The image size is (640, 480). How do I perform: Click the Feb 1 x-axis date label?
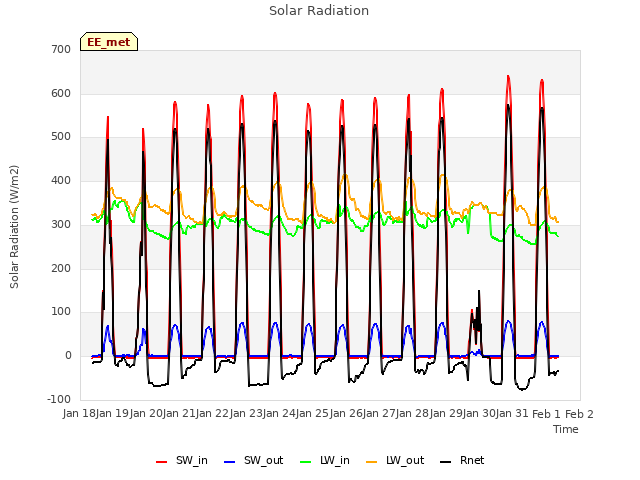click(x=547, y=414)
